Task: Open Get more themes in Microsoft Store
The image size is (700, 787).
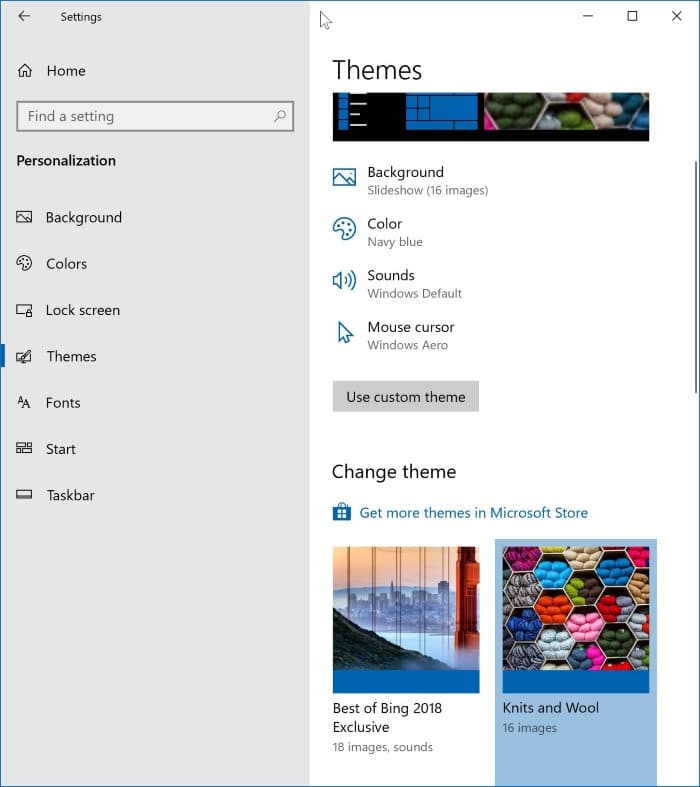Action: 473,512
